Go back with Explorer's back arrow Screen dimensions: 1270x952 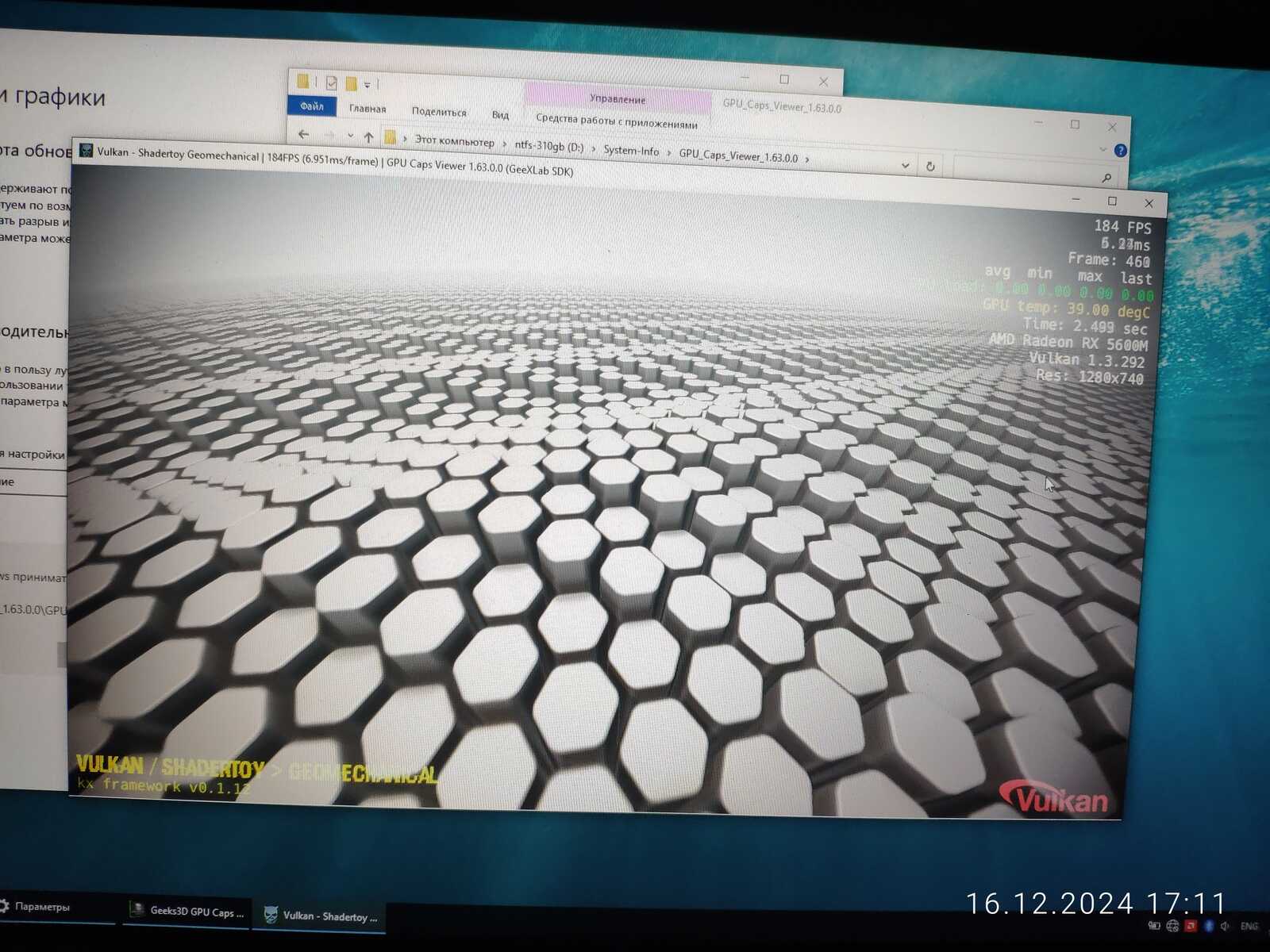(x=303, y=134)
